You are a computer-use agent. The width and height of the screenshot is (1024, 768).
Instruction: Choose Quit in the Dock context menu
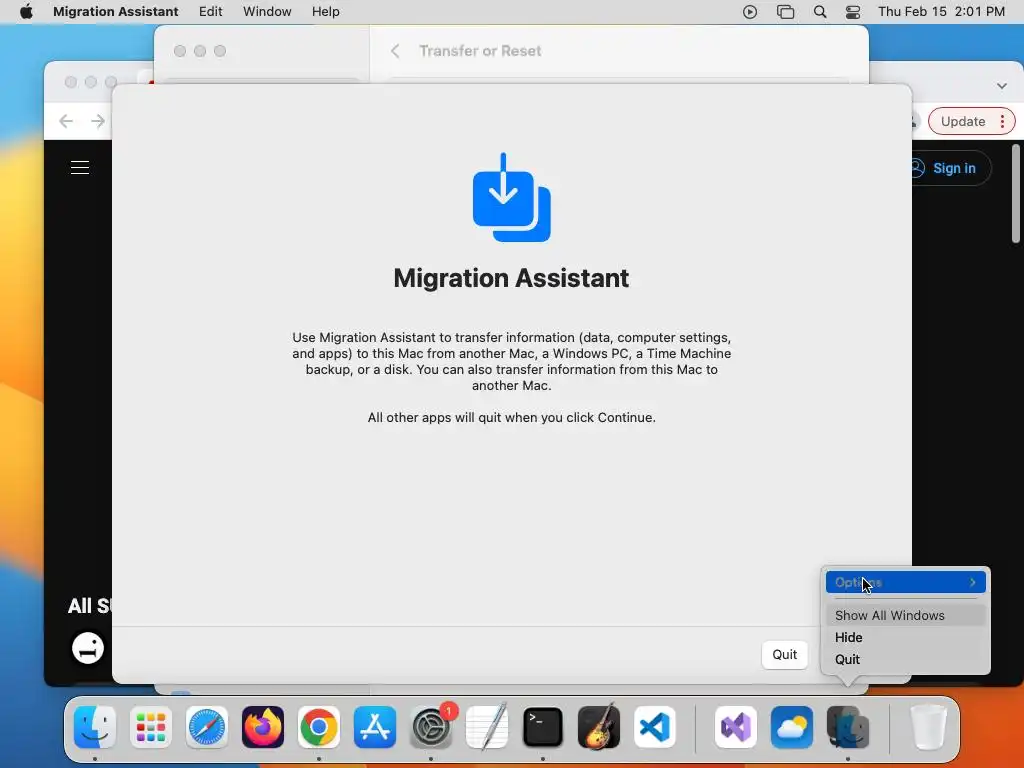905,660
